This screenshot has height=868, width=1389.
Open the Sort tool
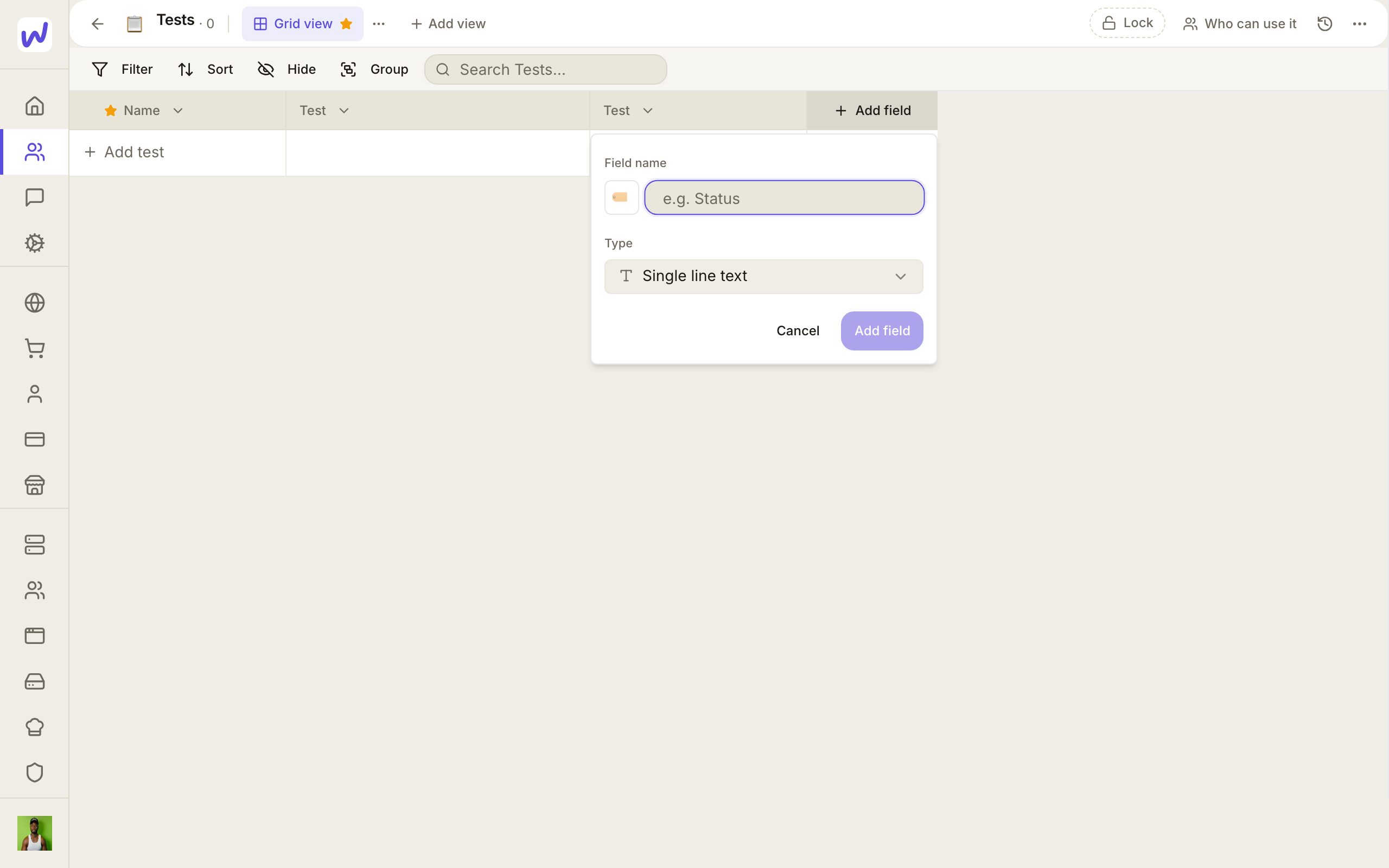tap(205, 69)
